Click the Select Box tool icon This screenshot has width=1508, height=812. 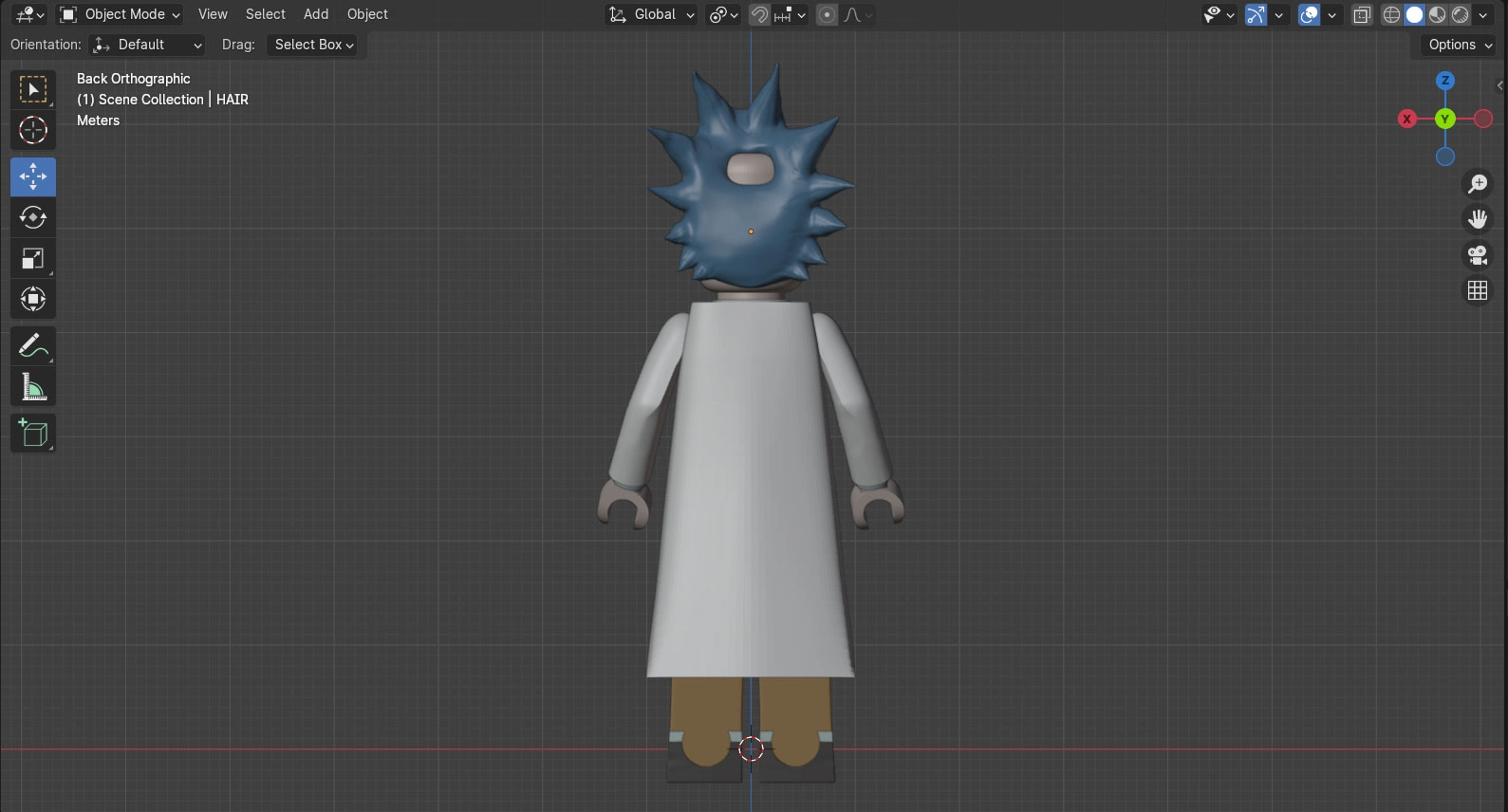33,90
